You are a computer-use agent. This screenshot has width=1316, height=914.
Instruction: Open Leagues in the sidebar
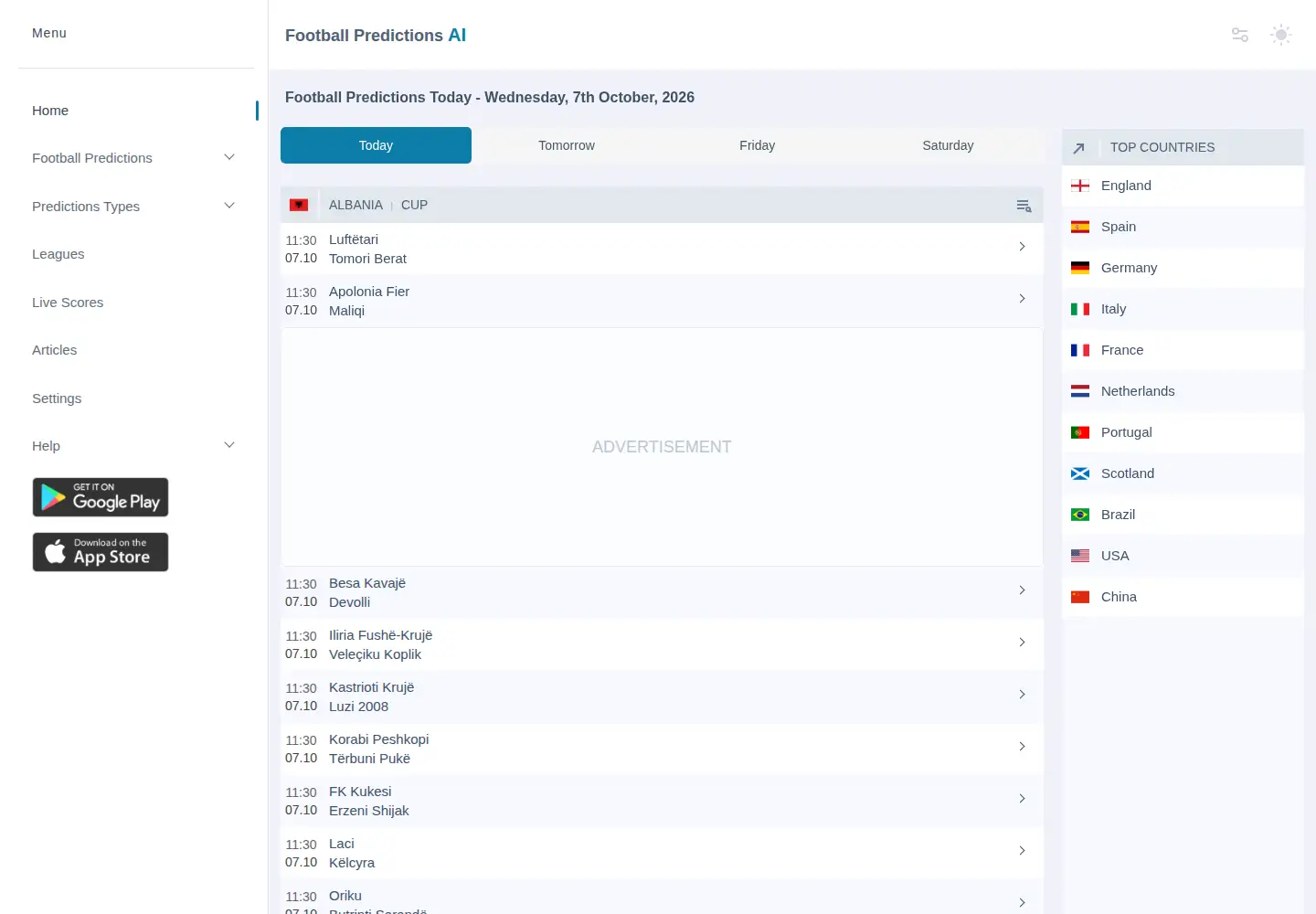(58, 254)
